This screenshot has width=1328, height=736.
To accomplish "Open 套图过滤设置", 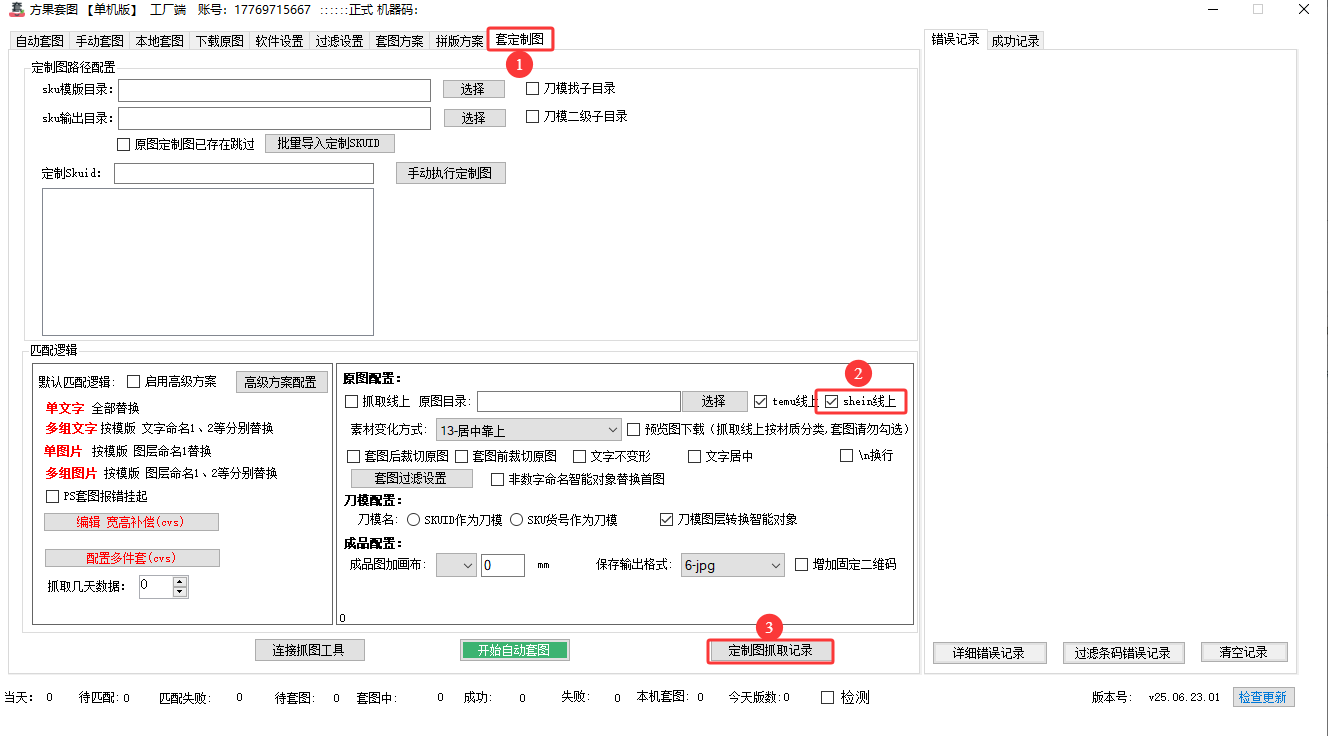I will coord(410,479).
